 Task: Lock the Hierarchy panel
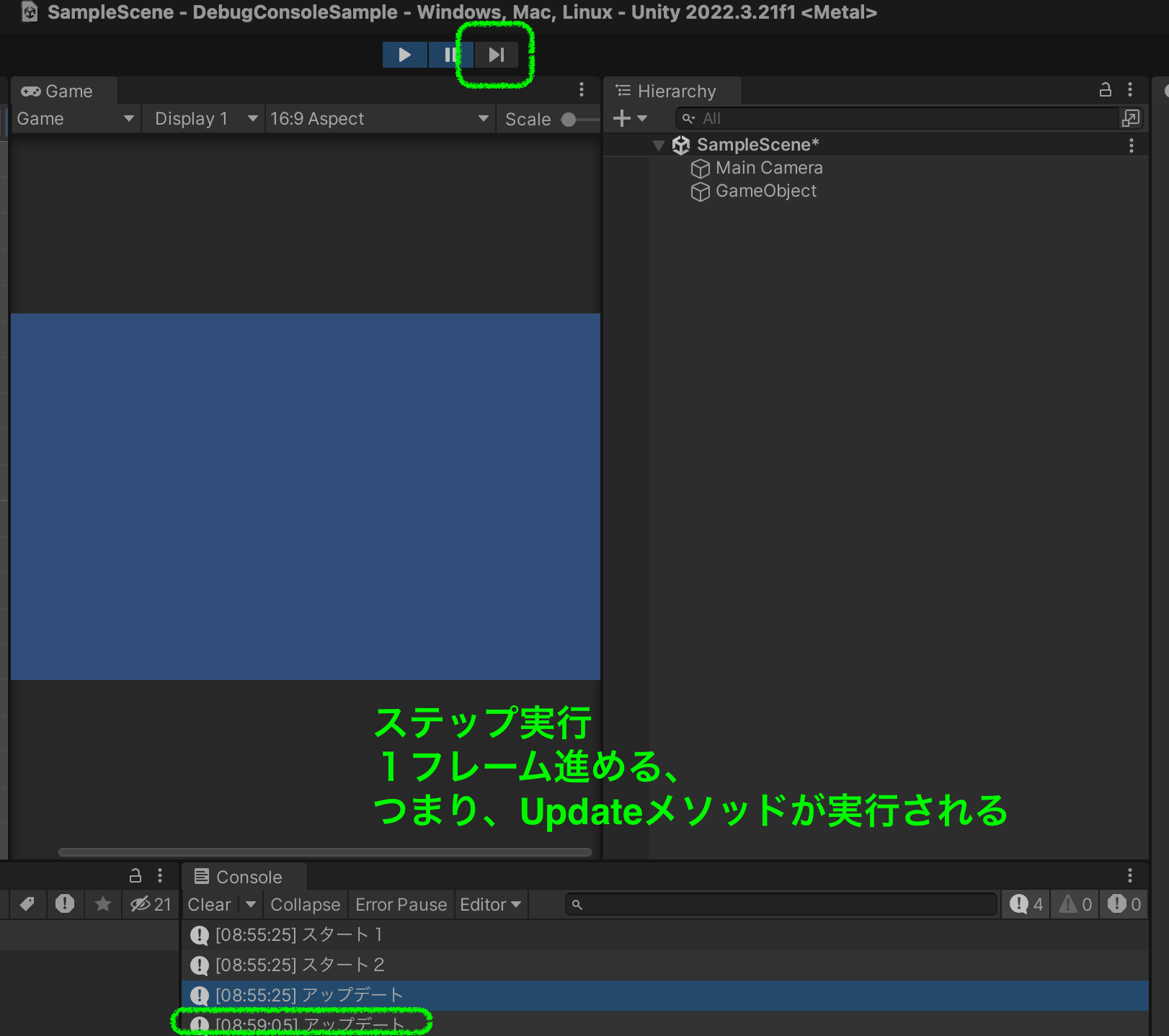(x=1105, y=90)
